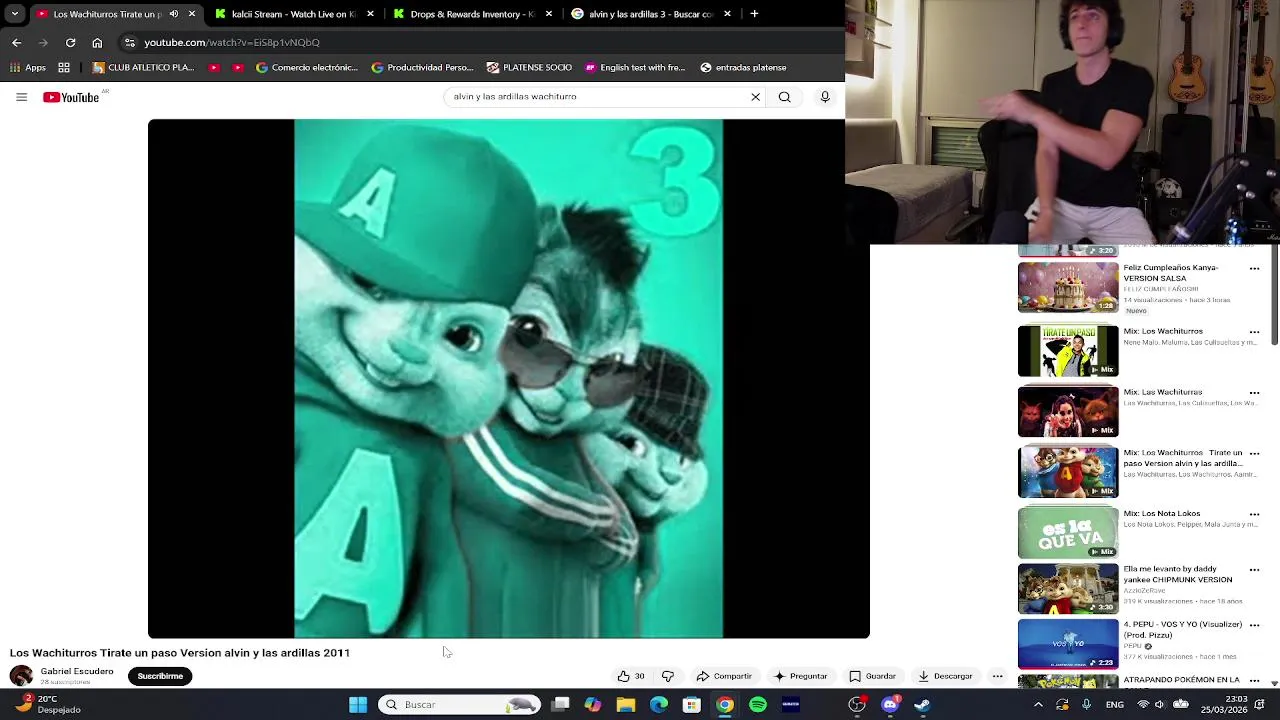Show hidden system tray icons

[1038, 705]
